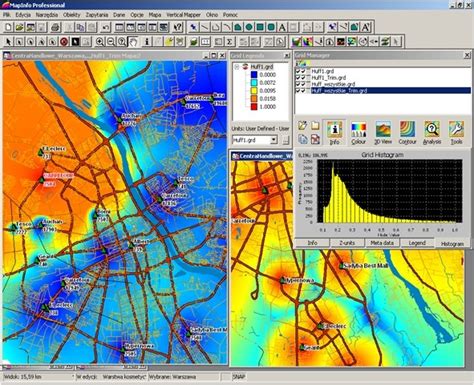
Task: Select Huff_wszystkie.grd in Grid Manager list
Action: pyautogui.click(x=333, y=84)
